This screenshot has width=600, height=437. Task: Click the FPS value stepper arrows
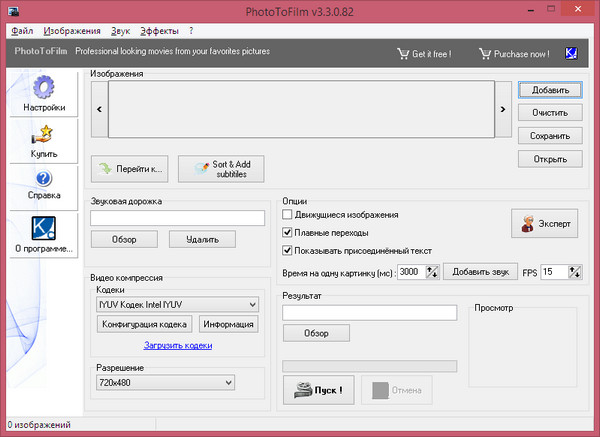[x=576, y=272]
